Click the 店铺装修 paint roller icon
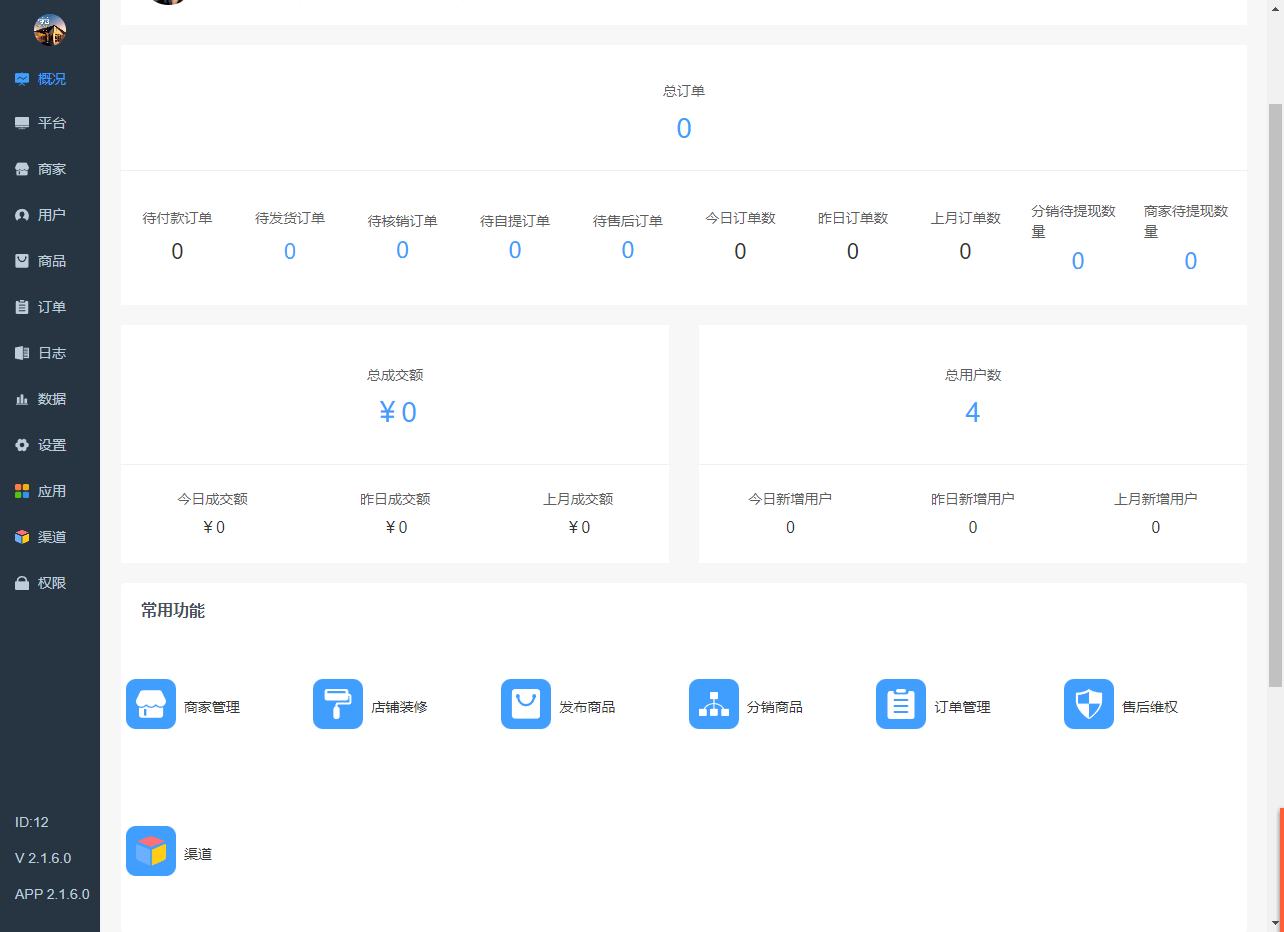 tap(338, 704)
